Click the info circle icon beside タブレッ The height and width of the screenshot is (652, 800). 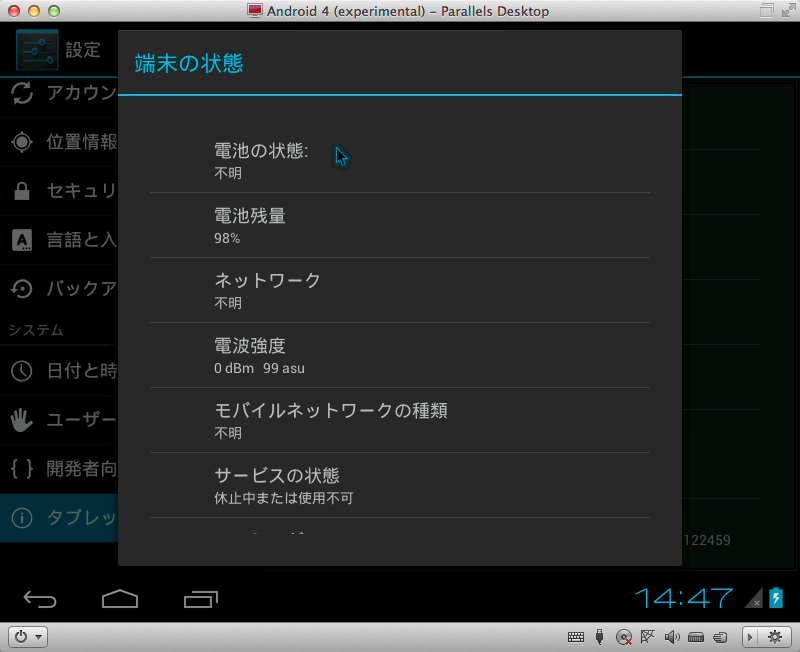coord(22,518)
